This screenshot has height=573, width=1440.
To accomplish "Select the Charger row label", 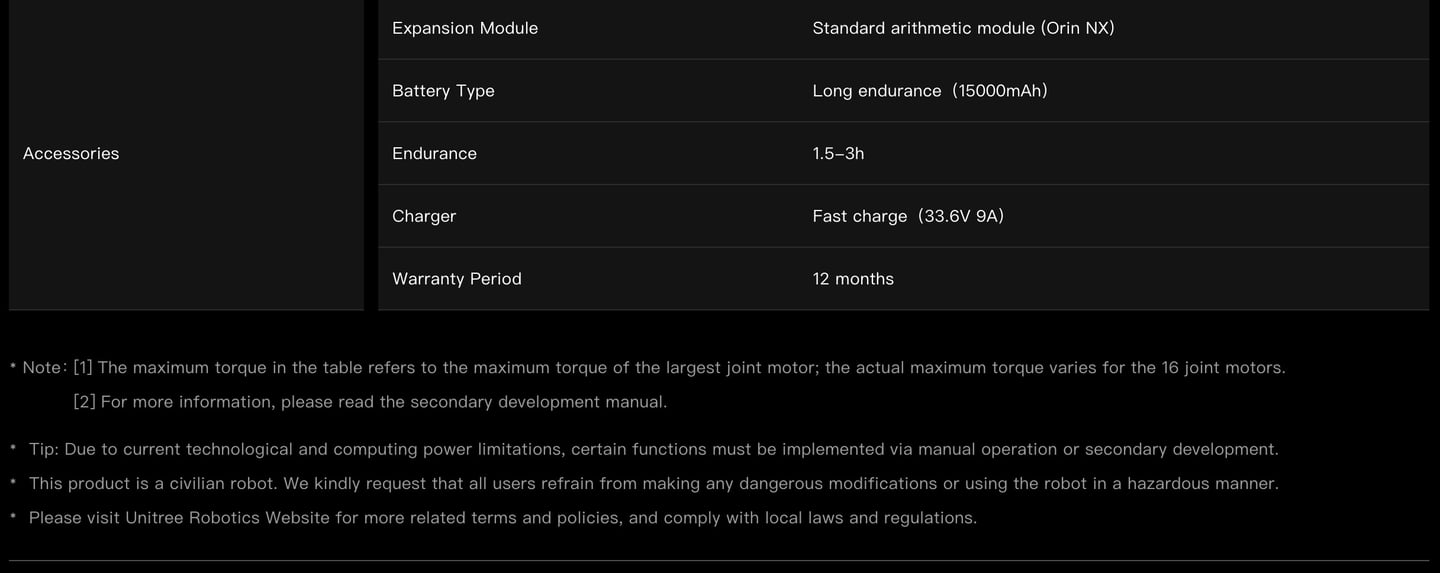I will [424, 216].
